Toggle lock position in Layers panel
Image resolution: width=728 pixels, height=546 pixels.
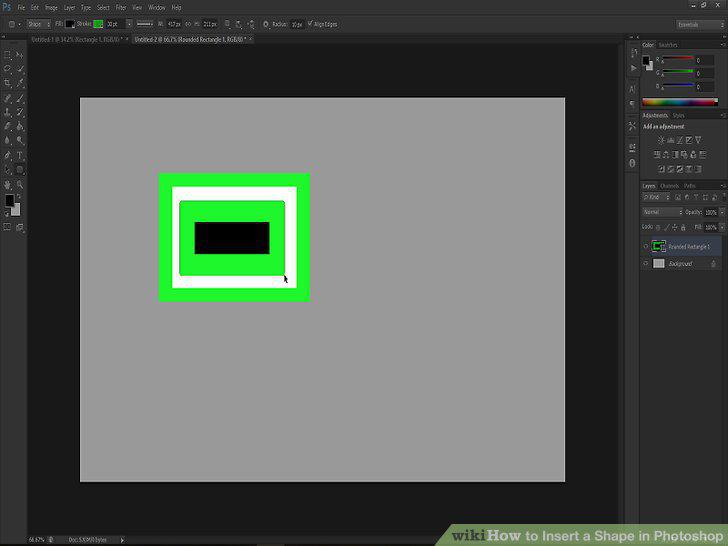pyautogui.click(x=675, y=228)
